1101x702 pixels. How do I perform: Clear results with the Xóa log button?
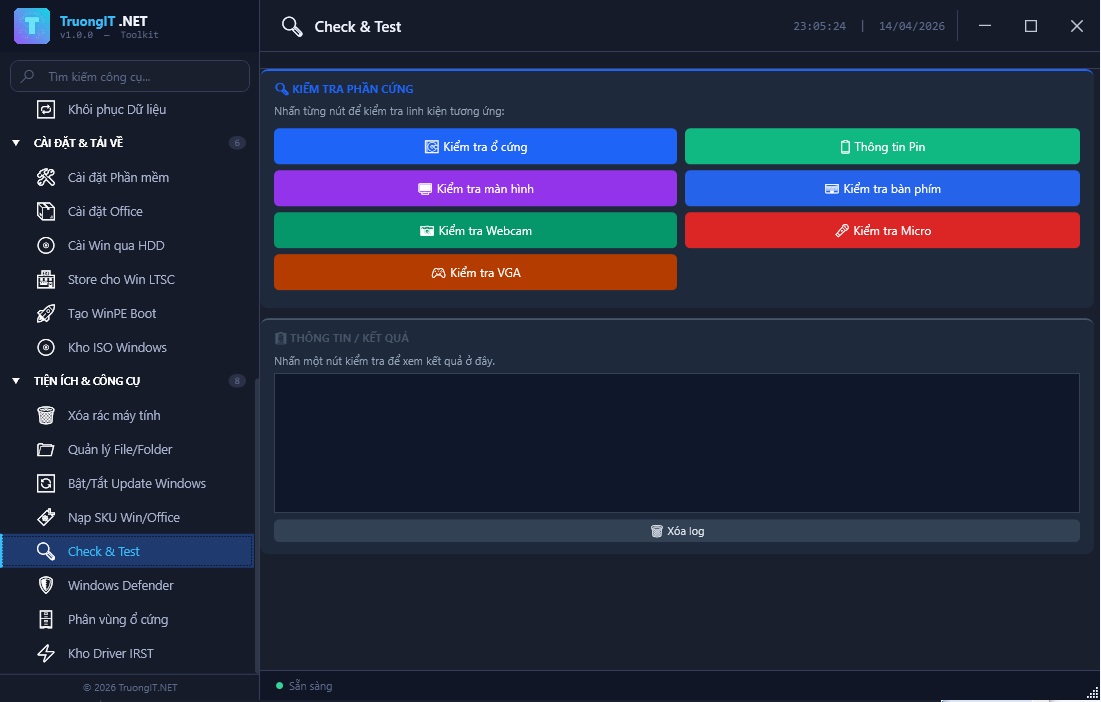coord(676,531)
